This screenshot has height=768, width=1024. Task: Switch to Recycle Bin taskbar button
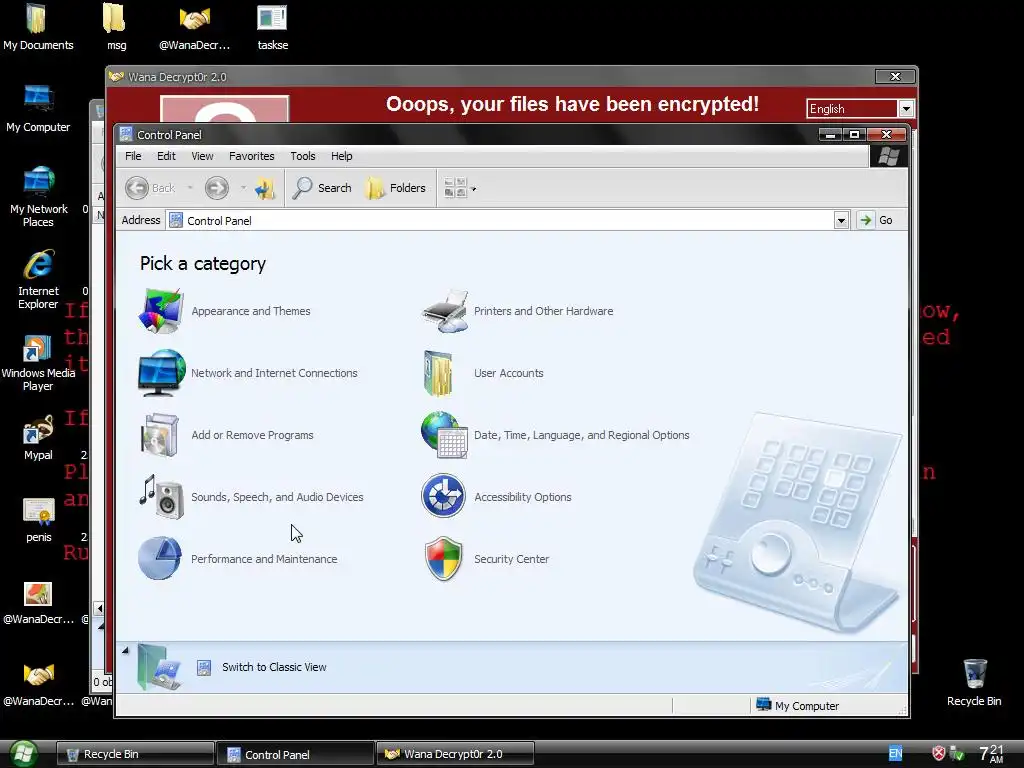click(x=135, y=754)
